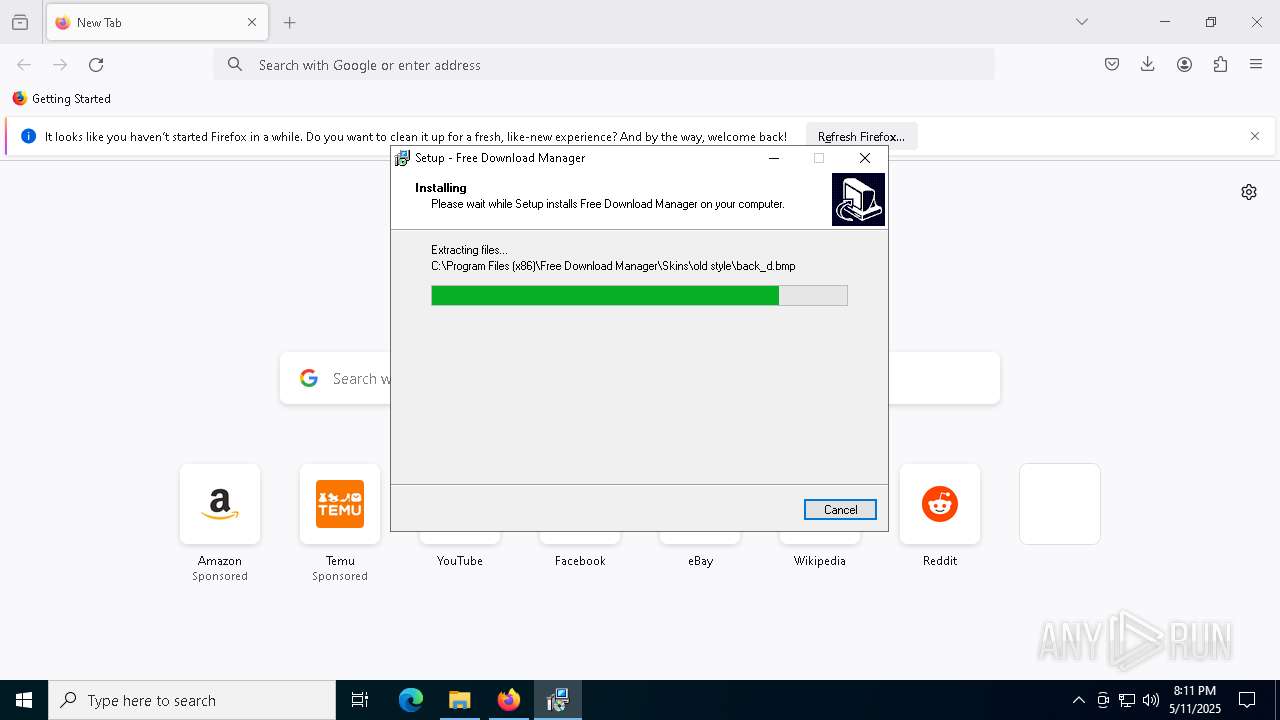Select the New Tab tab
Viewport: 1280px width, 720px height.
[x=157, y=22]
